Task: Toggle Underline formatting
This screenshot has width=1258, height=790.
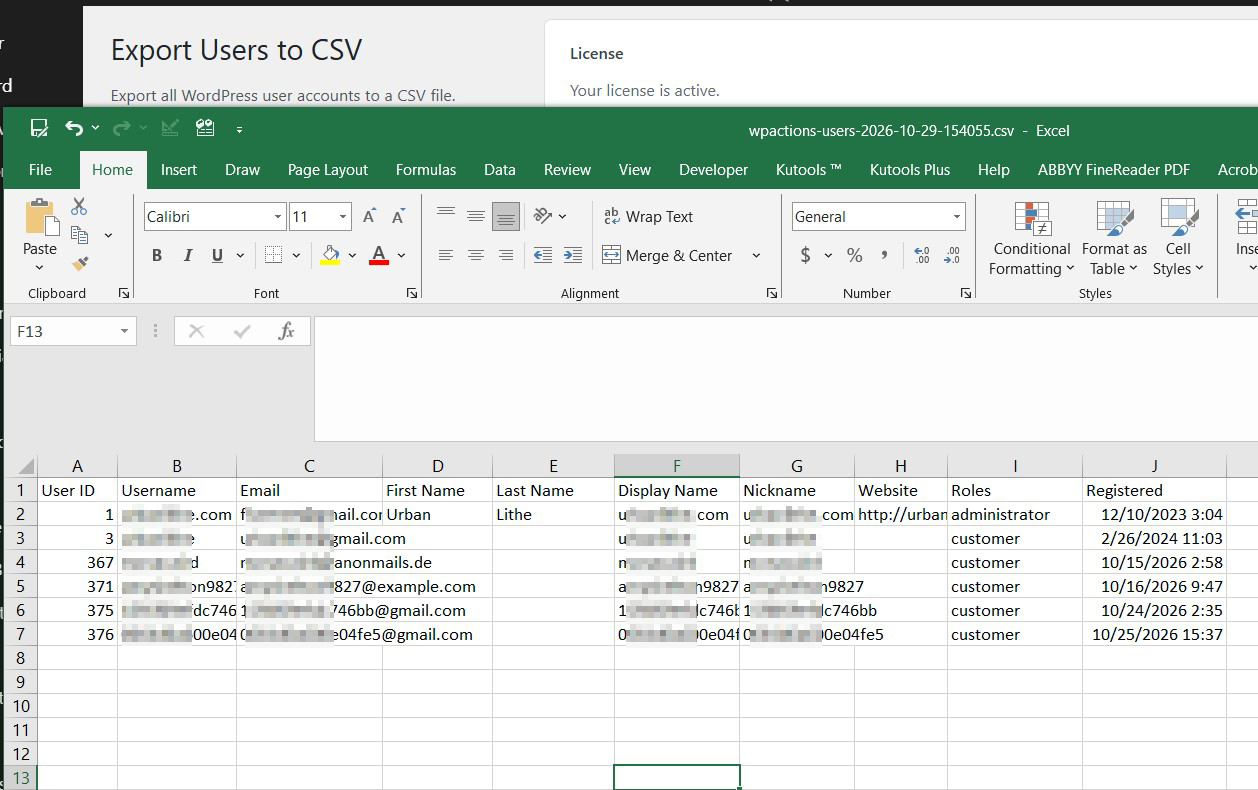Action: coord(217,256)
